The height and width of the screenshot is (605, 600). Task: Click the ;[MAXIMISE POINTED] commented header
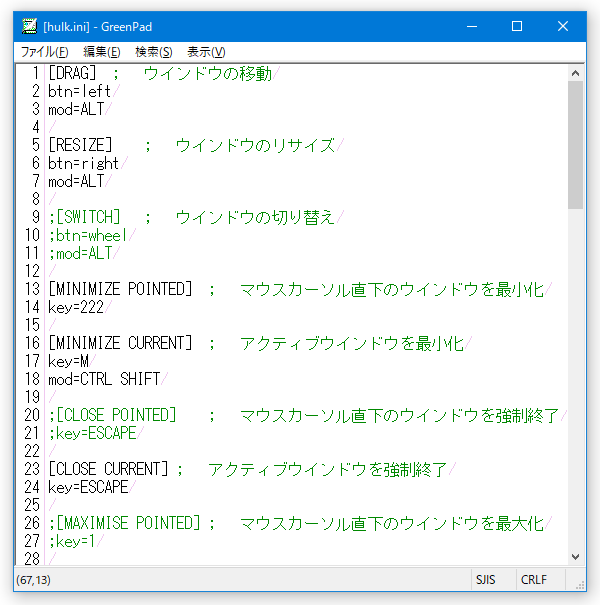click(x=124, y=523)
